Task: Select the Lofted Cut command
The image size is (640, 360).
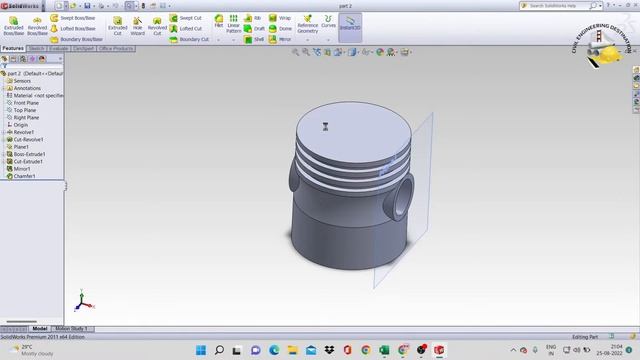Action: pos(186,29)
